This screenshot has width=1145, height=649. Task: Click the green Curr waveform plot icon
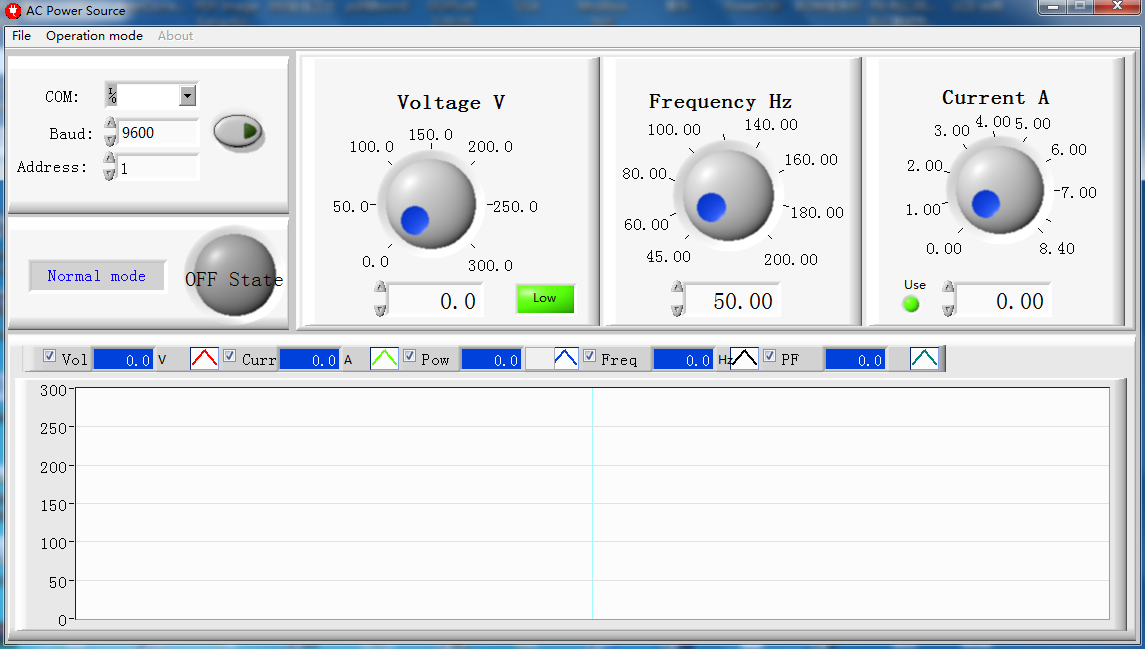[x=384, y=359]
